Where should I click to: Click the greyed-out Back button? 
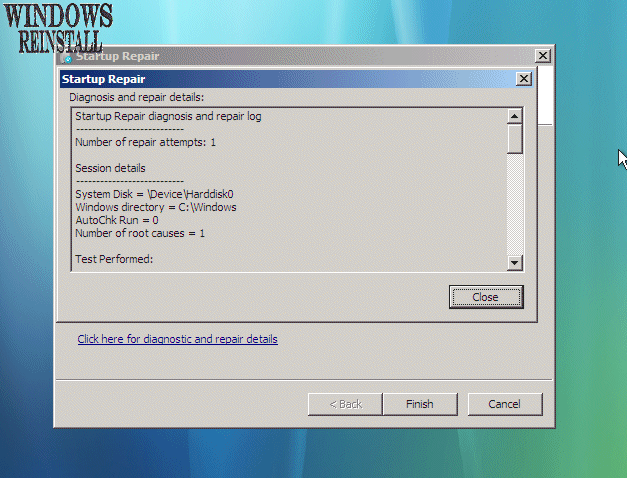click(x=344, y=404)
